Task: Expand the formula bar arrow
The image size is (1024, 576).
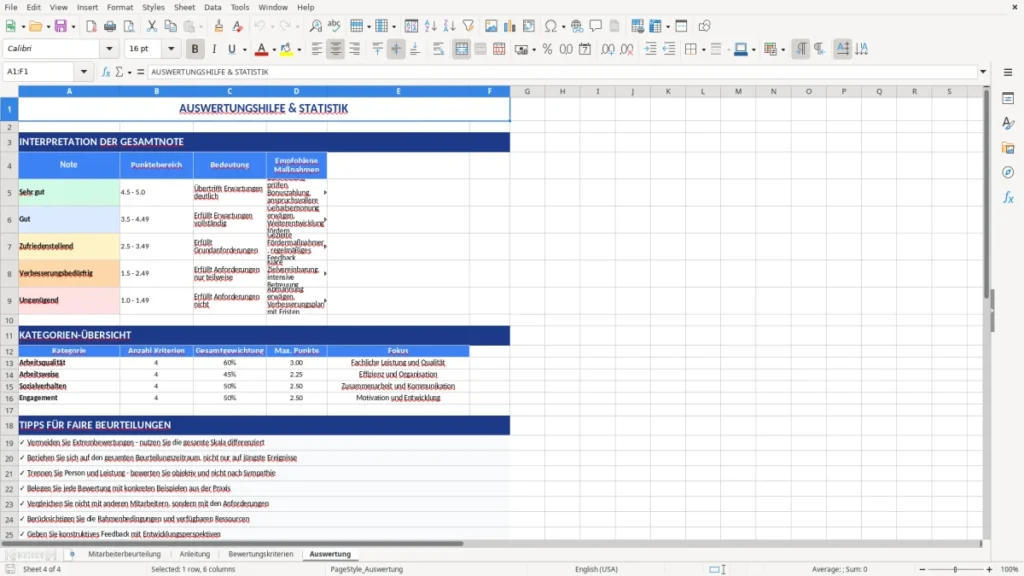Action: coord(983,72)
